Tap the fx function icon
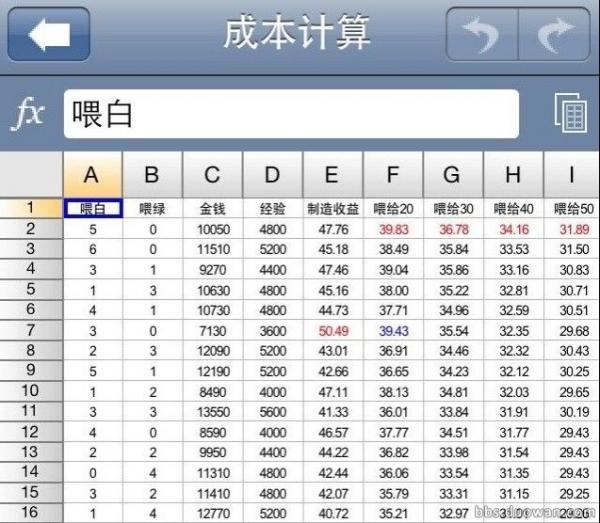 click(x=28, y=114)
